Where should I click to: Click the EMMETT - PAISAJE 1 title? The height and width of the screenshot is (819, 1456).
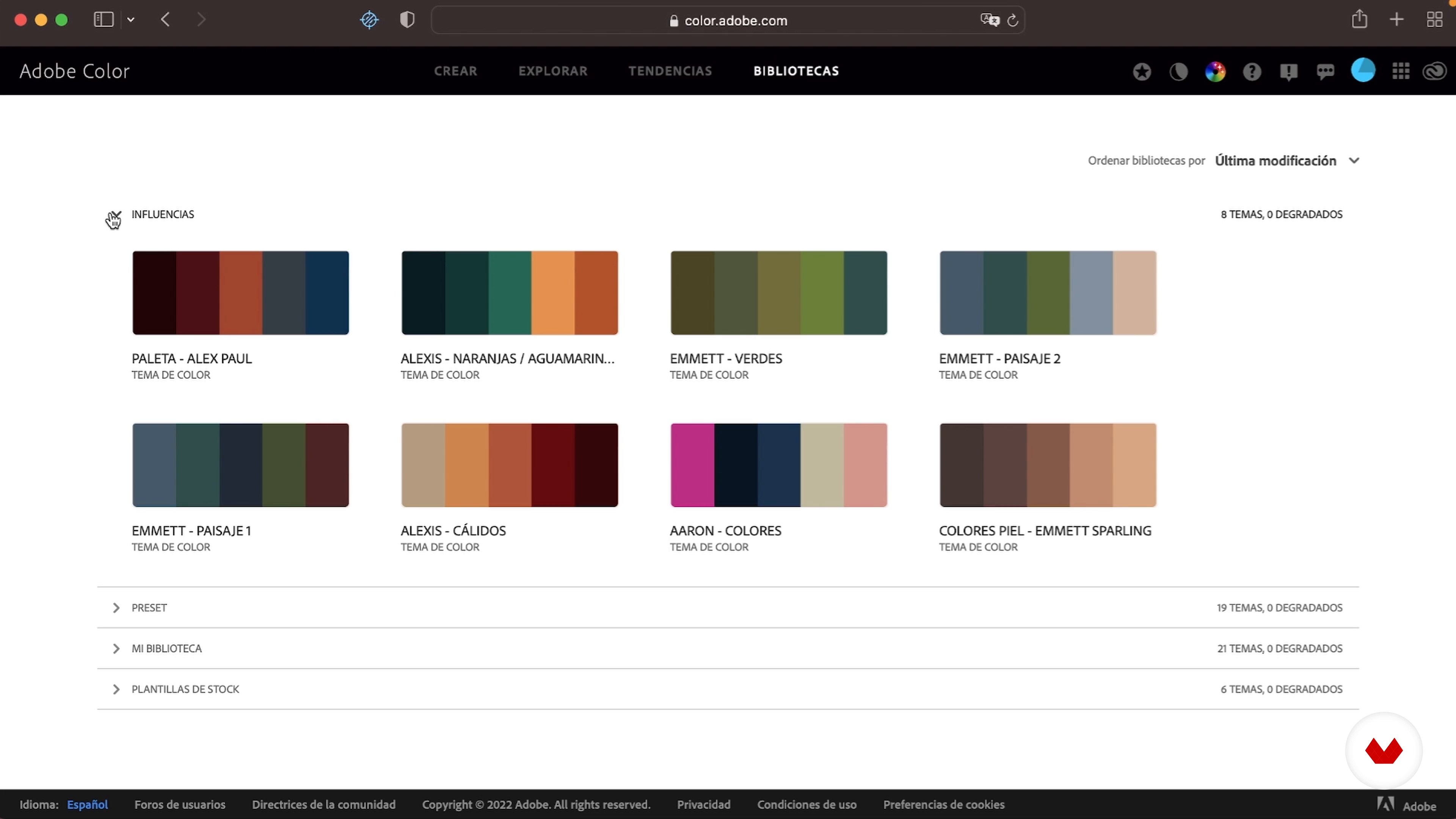tap(191, 531)
